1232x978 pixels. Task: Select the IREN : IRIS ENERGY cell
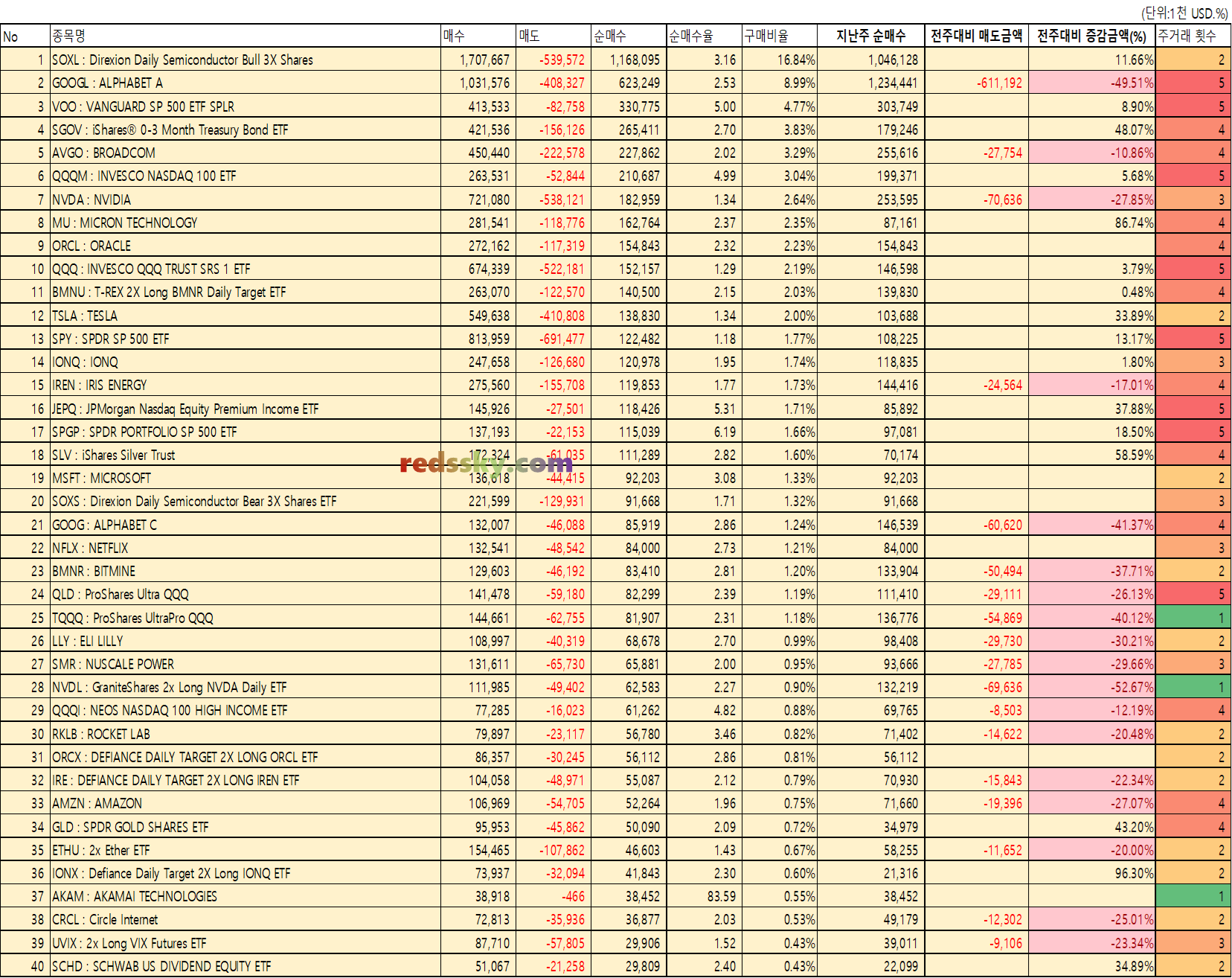tap(246, 385)
